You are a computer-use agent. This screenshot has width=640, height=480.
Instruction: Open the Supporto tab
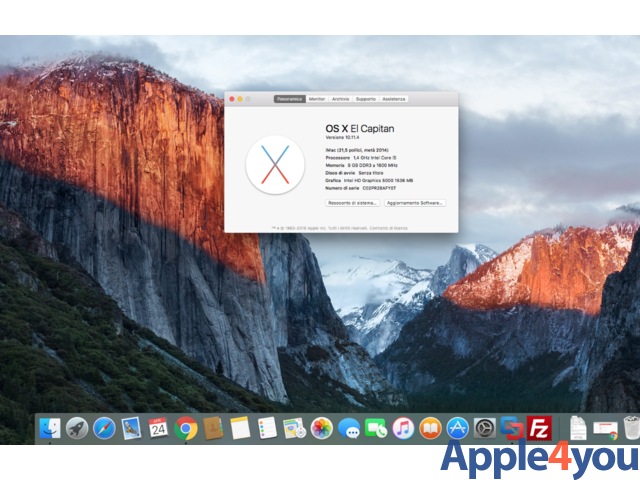[366, 99]
